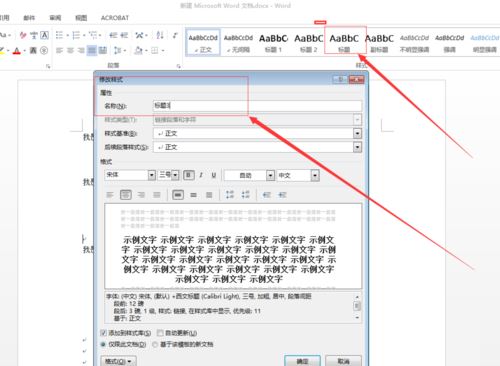The height and width of the screenshot is (366, 500).
Task: Decrease paragraph spacing icon in dialog
Action: coord(245,195)
